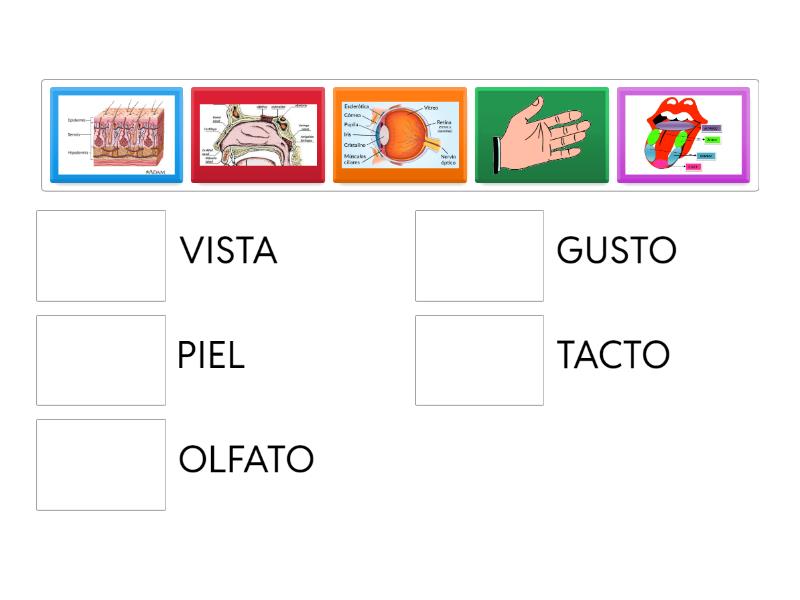Select the skin anatomy image card
800x600 pixels.
pyautogui.click(x=115, y=135)
